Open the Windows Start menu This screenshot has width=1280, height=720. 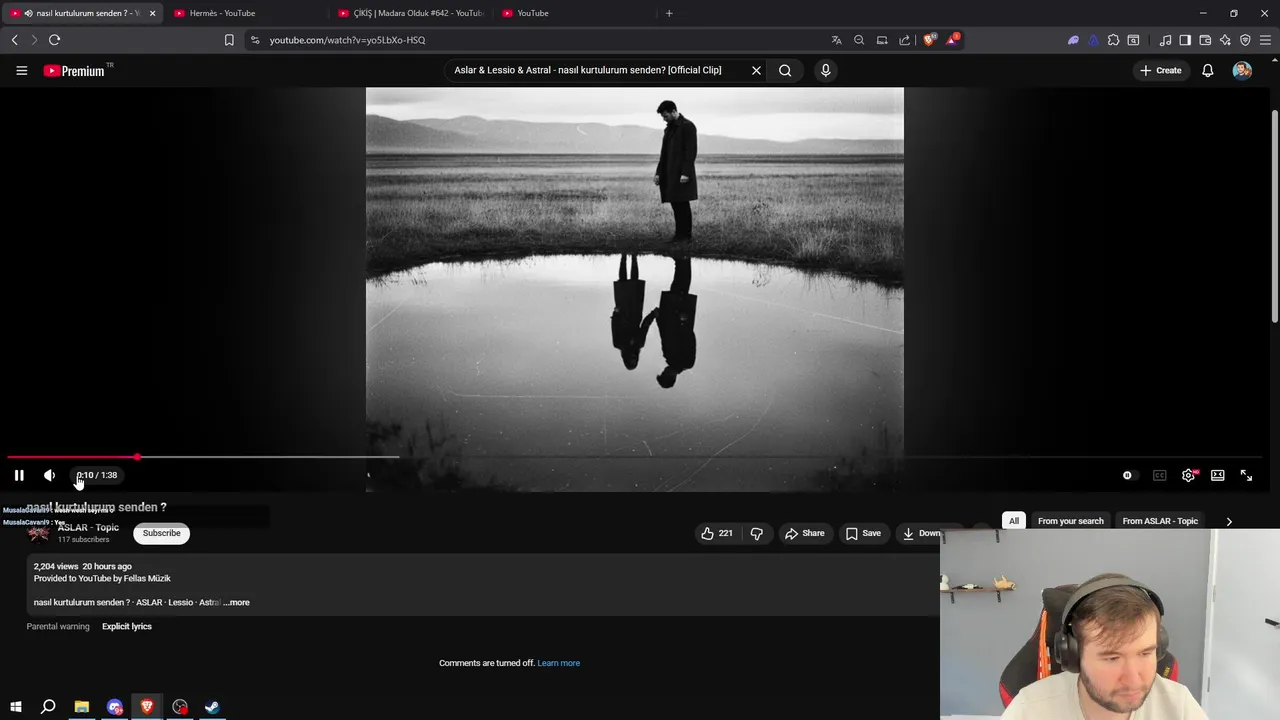[x=15, y=707]
